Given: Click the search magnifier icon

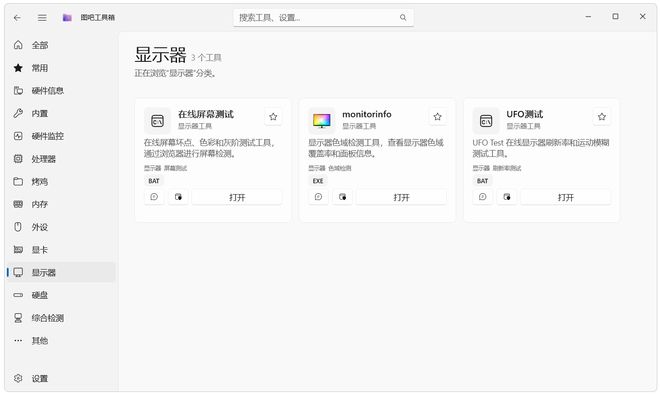Looking at the screenshot, I should (x=403, y=18).
